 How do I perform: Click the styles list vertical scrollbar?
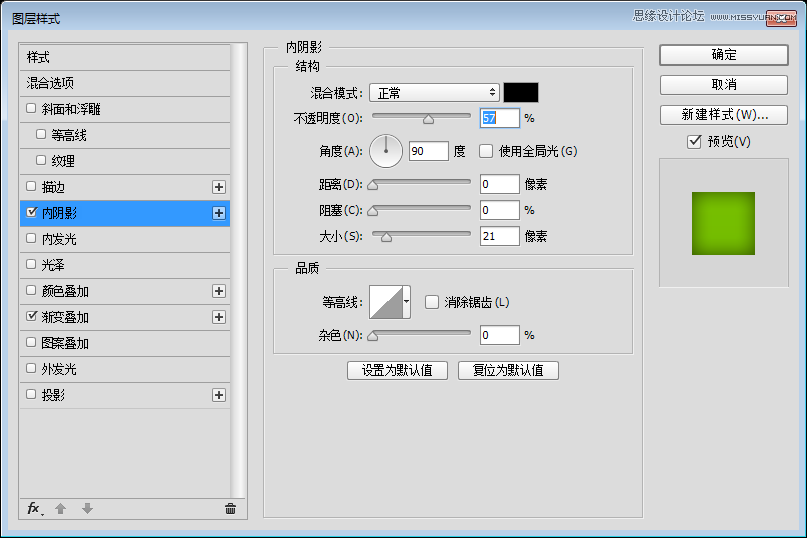tap(237, 270)
